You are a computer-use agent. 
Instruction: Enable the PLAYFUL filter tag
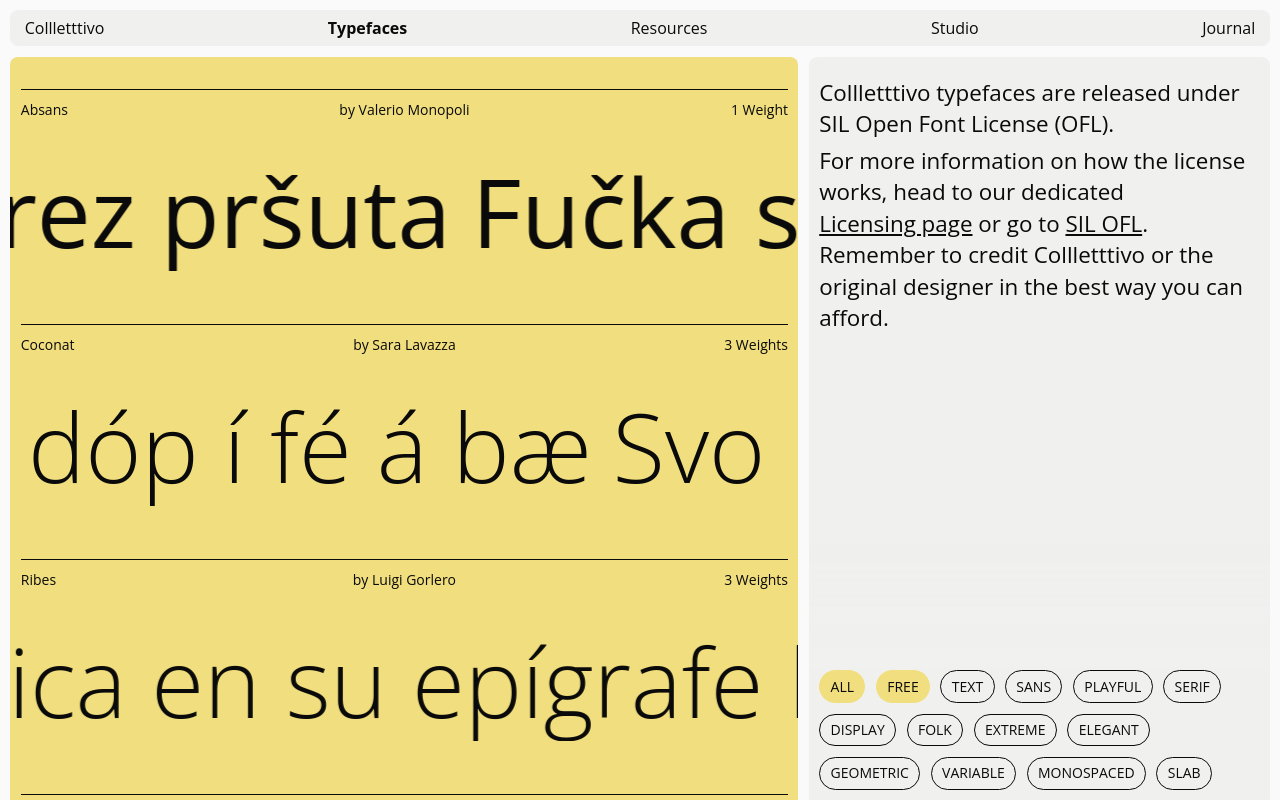click(x=1112, y=687)
